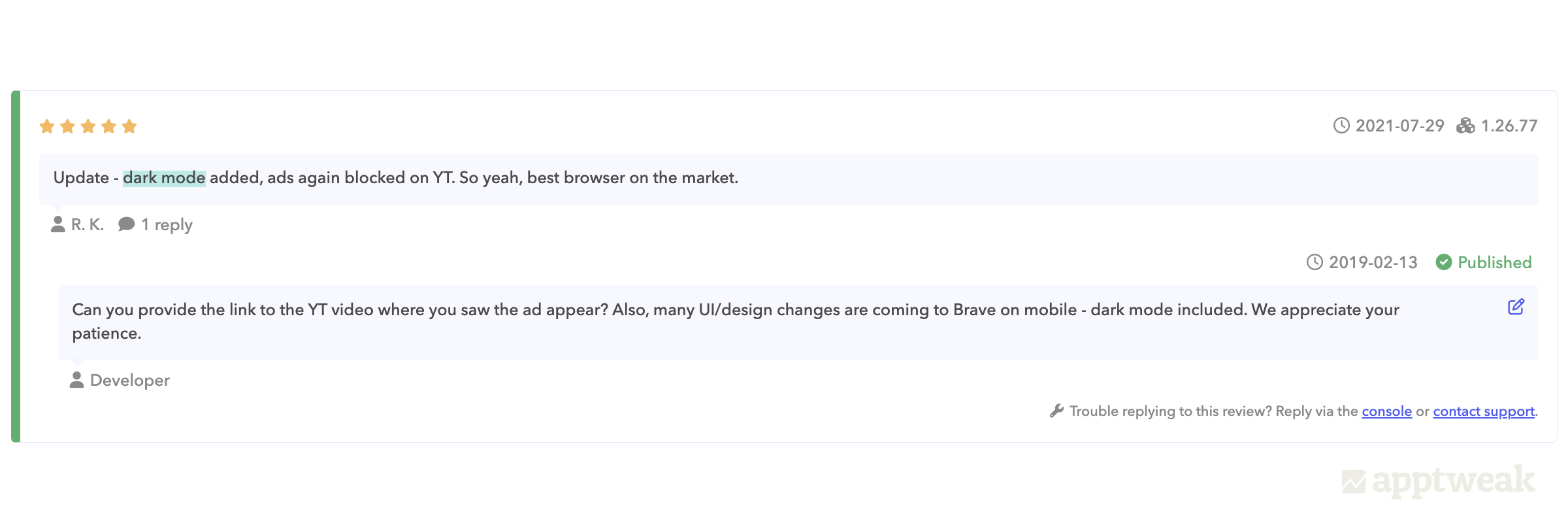Click the AppTweak watermark logo
This screenshot has height=531, width=1568.
(x=1438, y=481)
